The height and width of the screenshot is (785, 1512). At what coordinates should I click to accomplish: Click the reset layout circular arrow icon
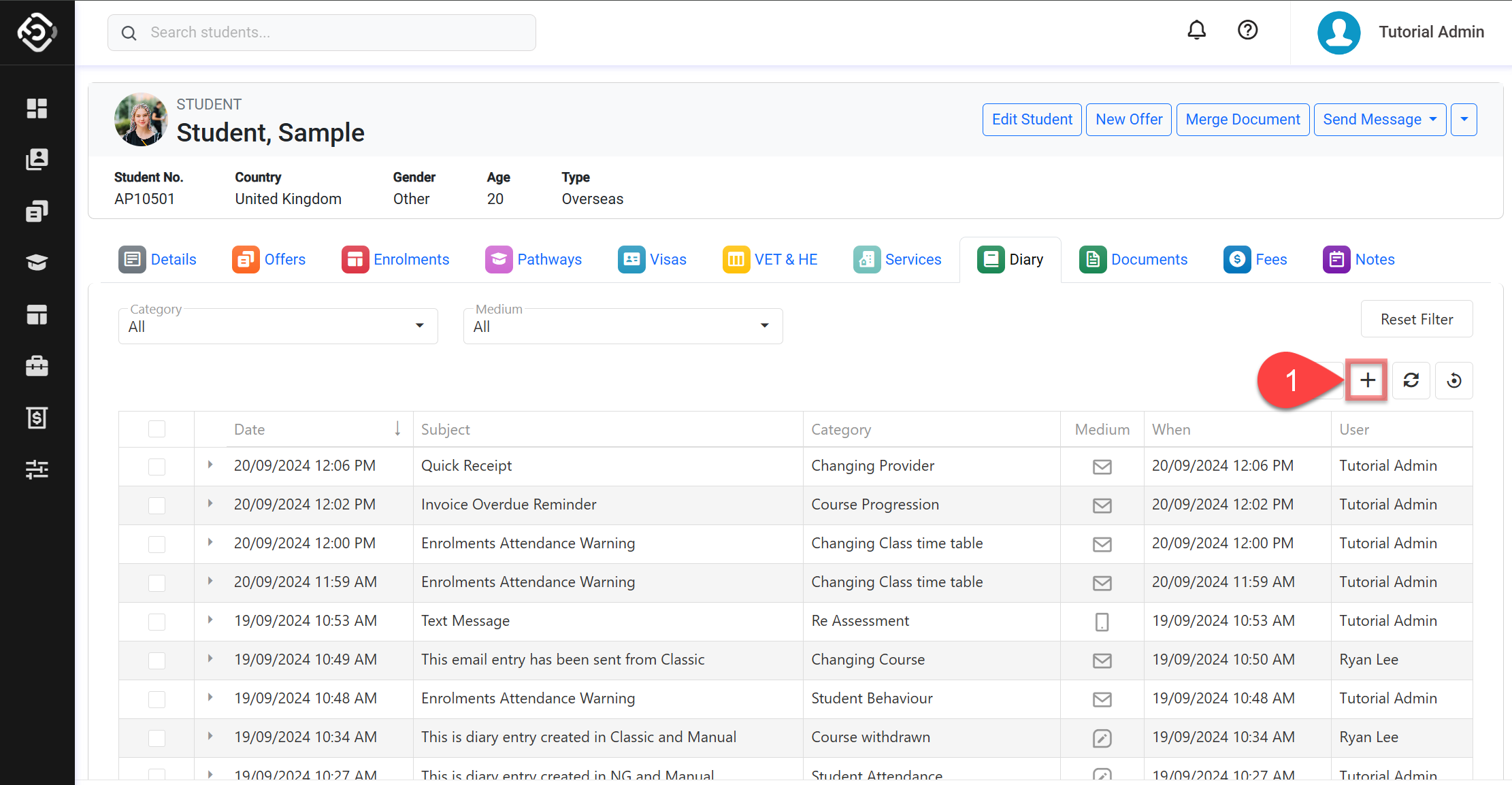pos(1454,380)
